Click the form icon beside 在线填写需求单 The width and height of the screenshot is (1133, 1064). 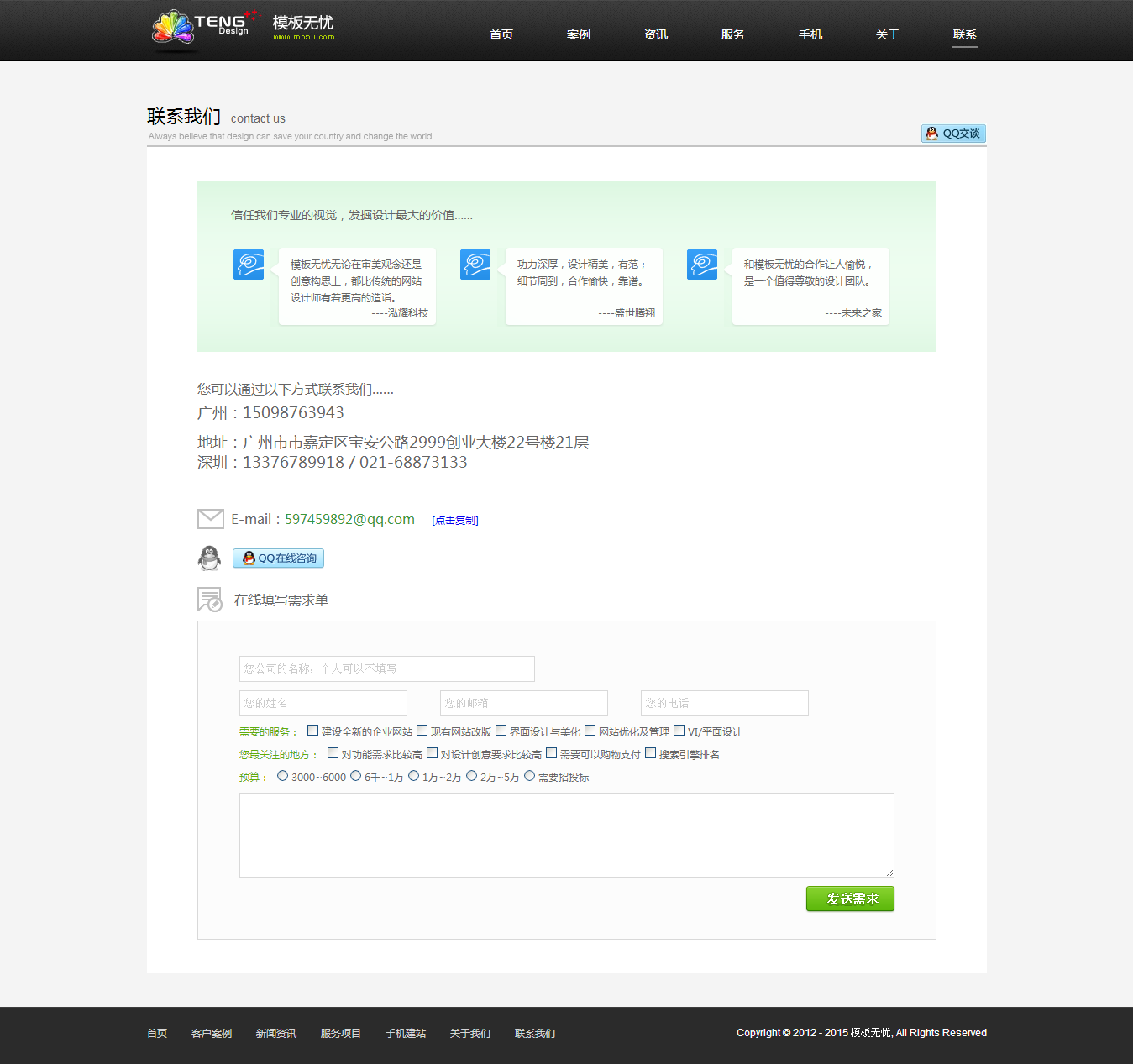coord(209,600)
